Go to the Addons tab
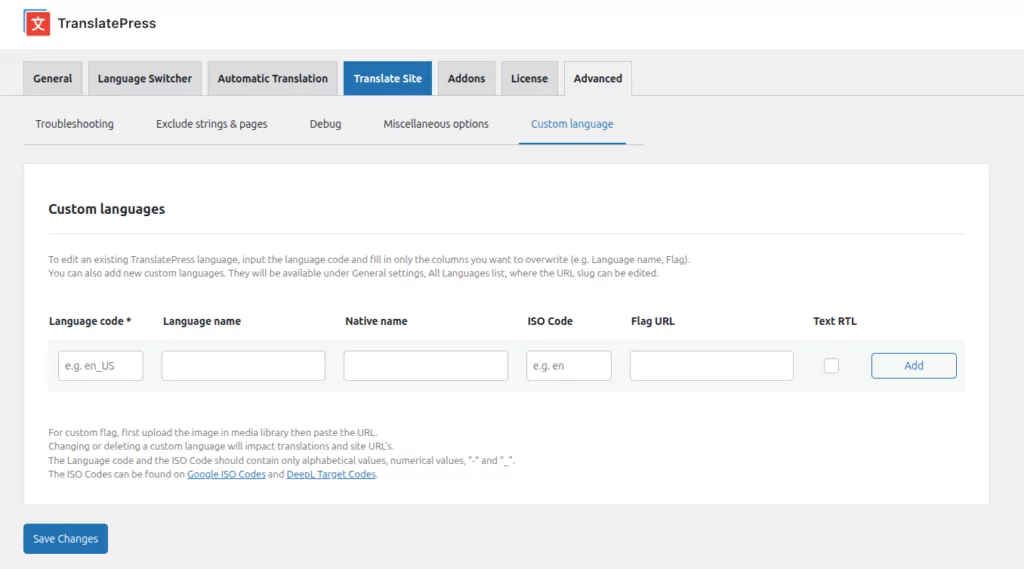This screenshot has height=569, width=1024. coord(466,78)
